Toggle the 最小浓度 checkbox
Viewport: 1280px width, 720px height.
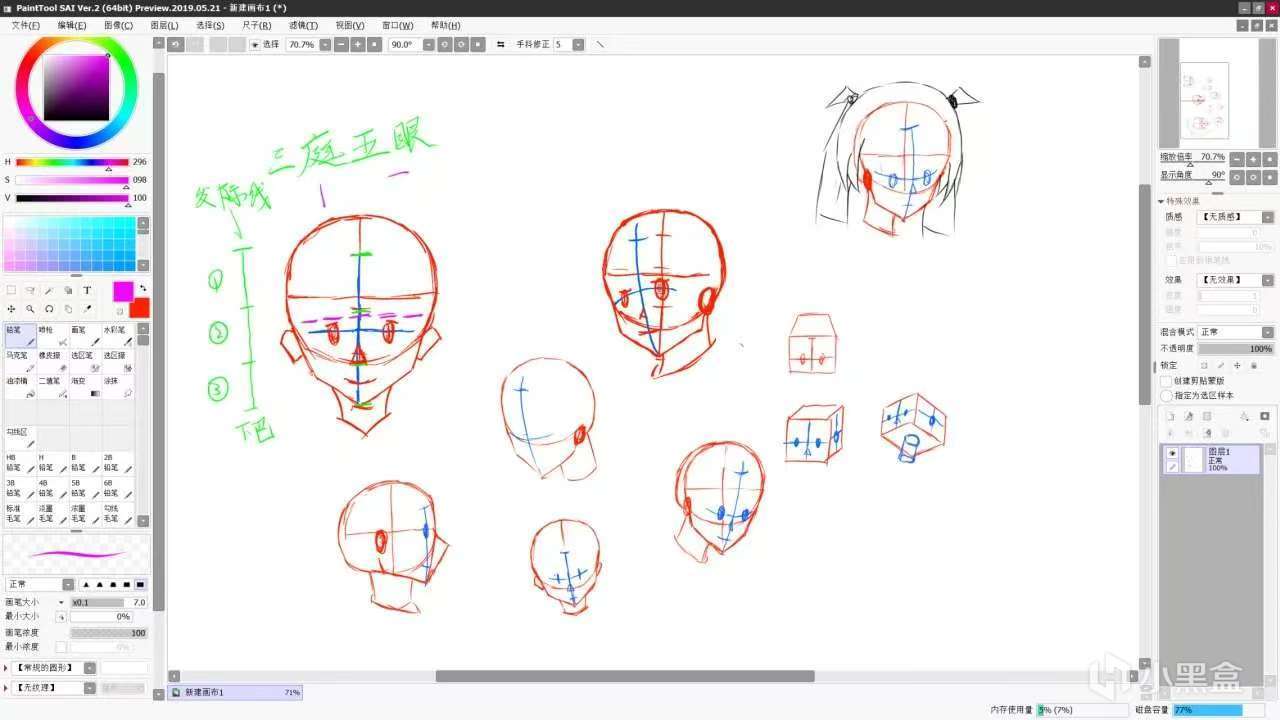click(61, 647)
